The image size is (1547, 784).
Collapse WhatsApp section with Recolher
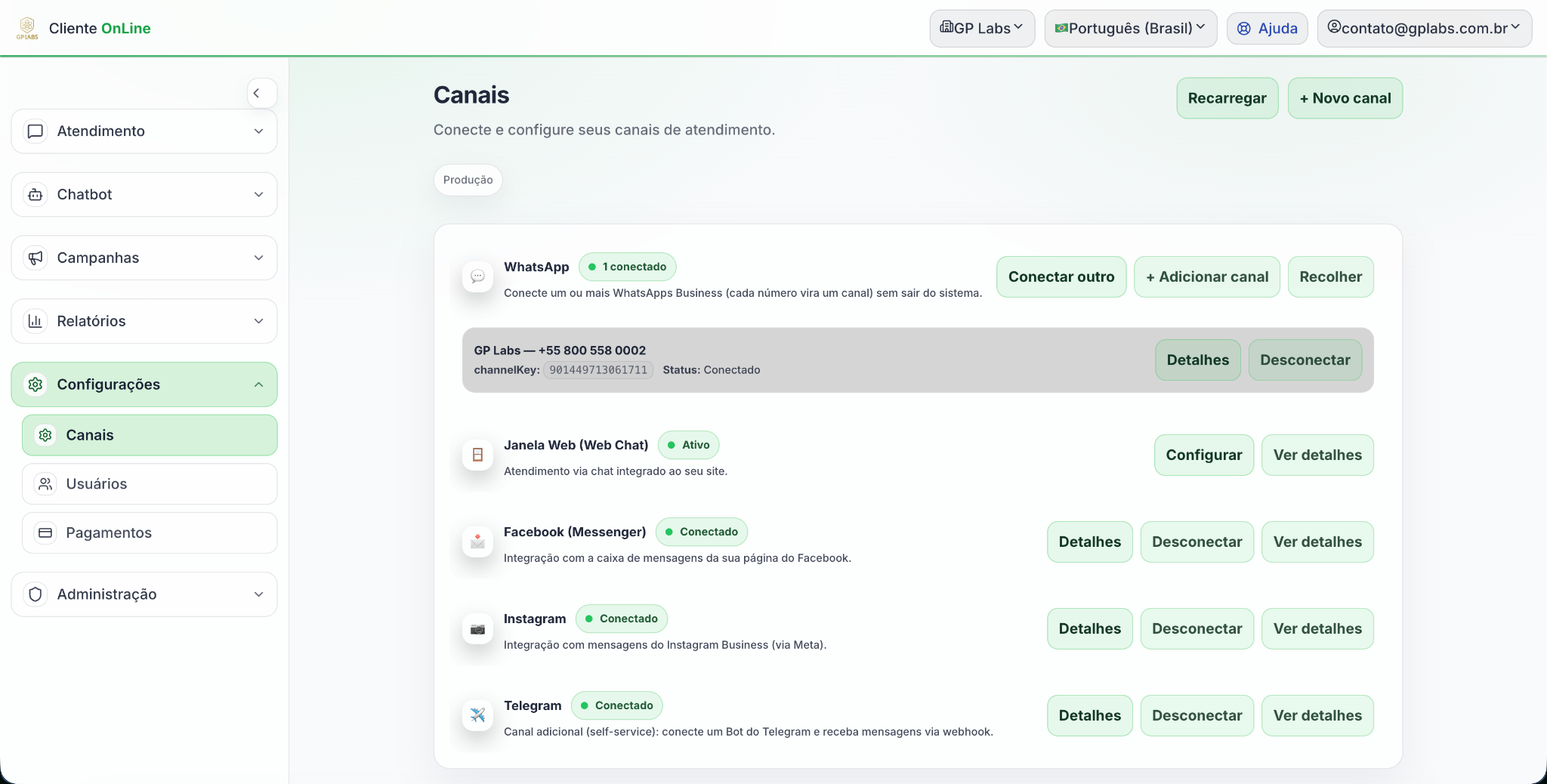[1330, 277]
